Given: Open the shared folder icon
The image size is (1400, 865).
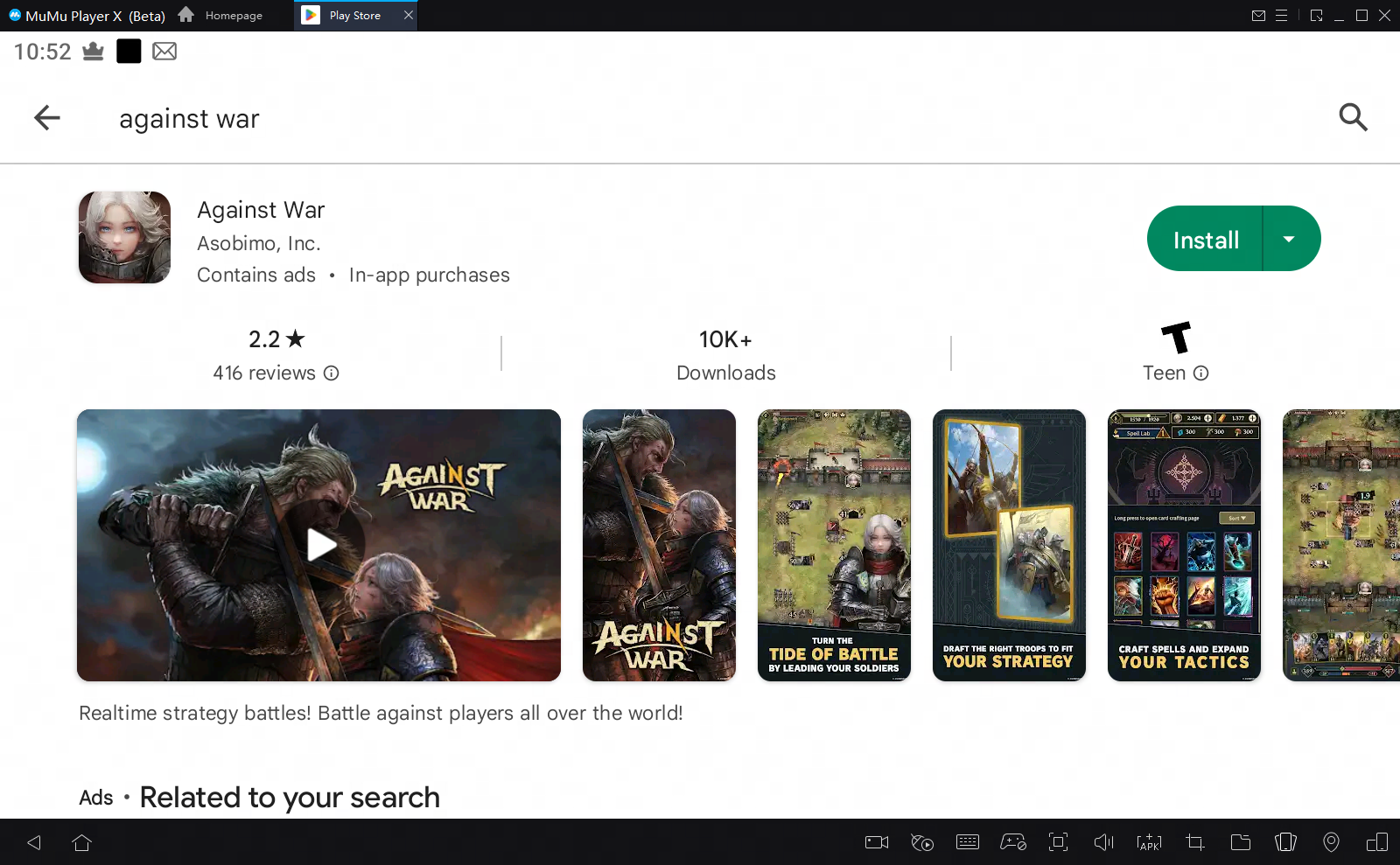Looking at the screenshot, I should click(1239, 841).
